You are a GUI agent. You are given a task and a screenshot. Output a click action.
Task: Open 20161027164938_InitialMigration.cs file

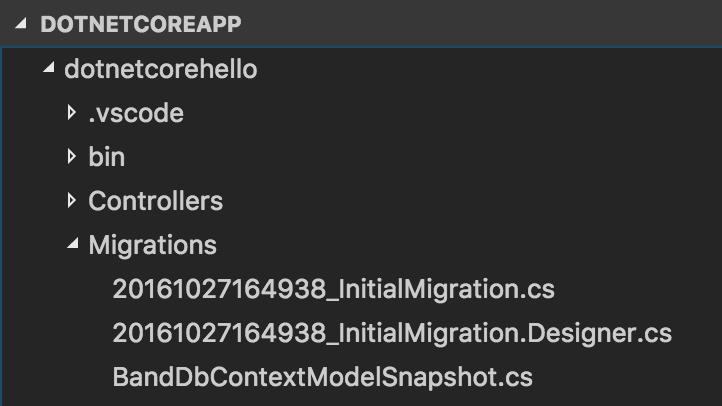(333, 290)
